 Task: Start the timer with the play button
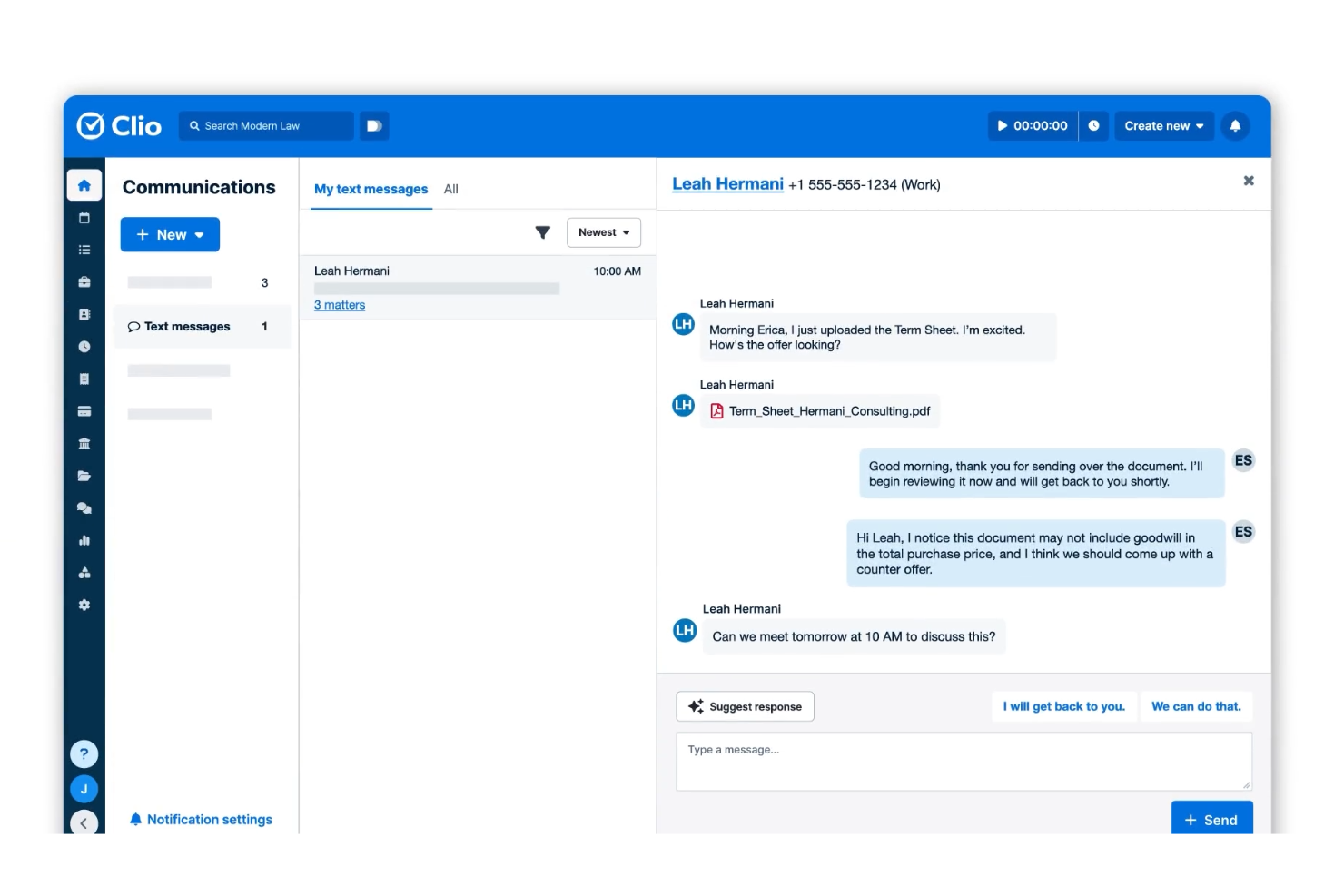tap(1003, 125)
